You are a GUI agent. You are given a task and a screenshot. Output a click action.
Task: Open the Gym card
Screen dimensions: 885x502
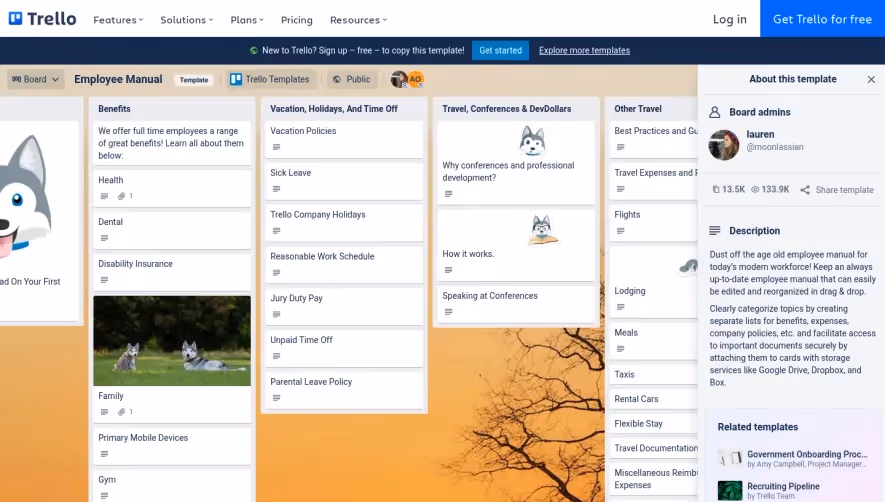click(x=172, y=486)
